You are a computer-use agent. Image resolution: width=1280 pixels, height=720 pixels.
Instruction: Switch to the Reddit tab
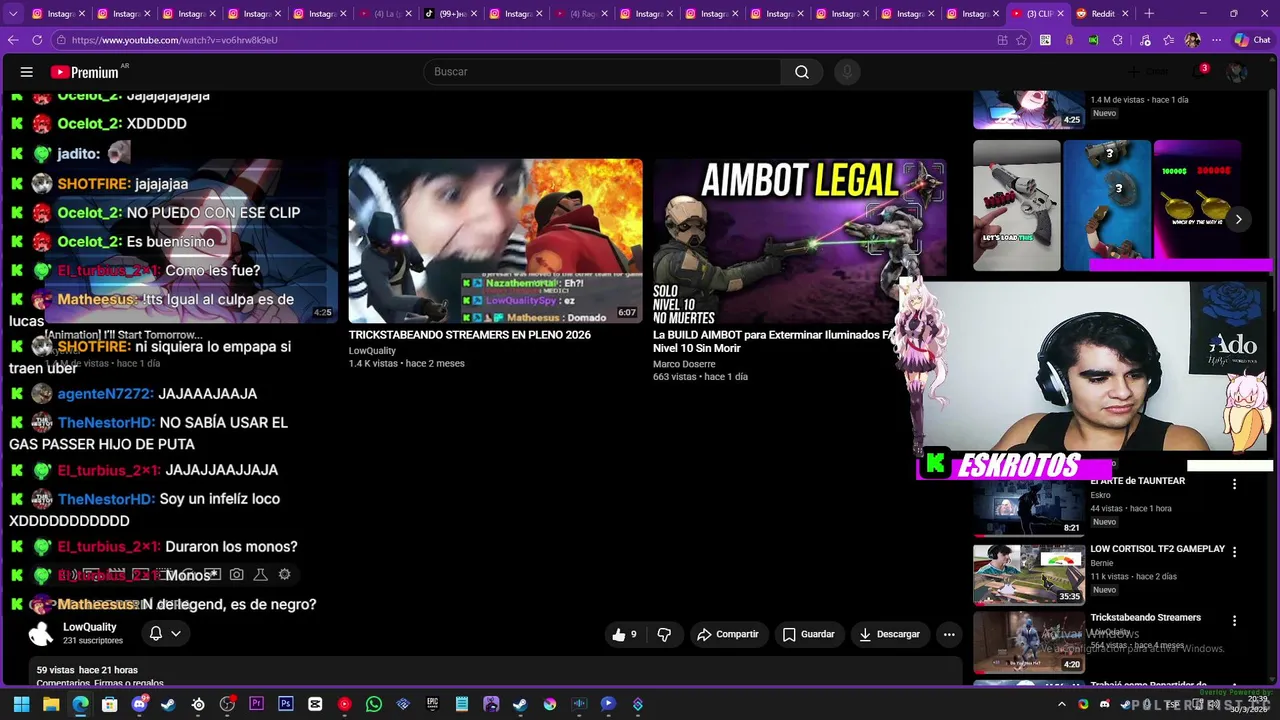tap(1103, 14)
